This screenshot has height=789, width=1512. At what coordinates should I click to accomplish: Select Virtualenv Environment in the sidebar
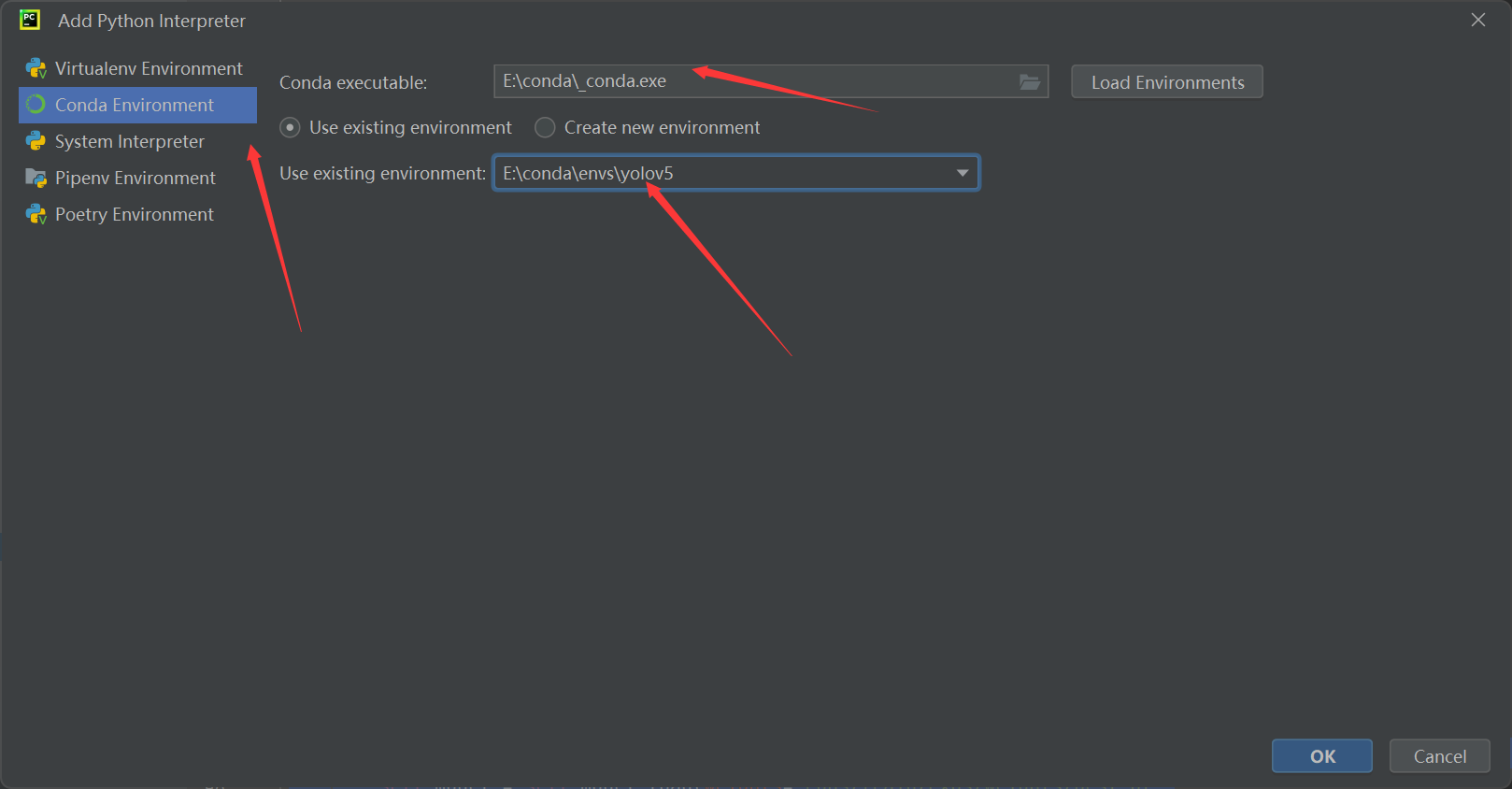point(137,68)
